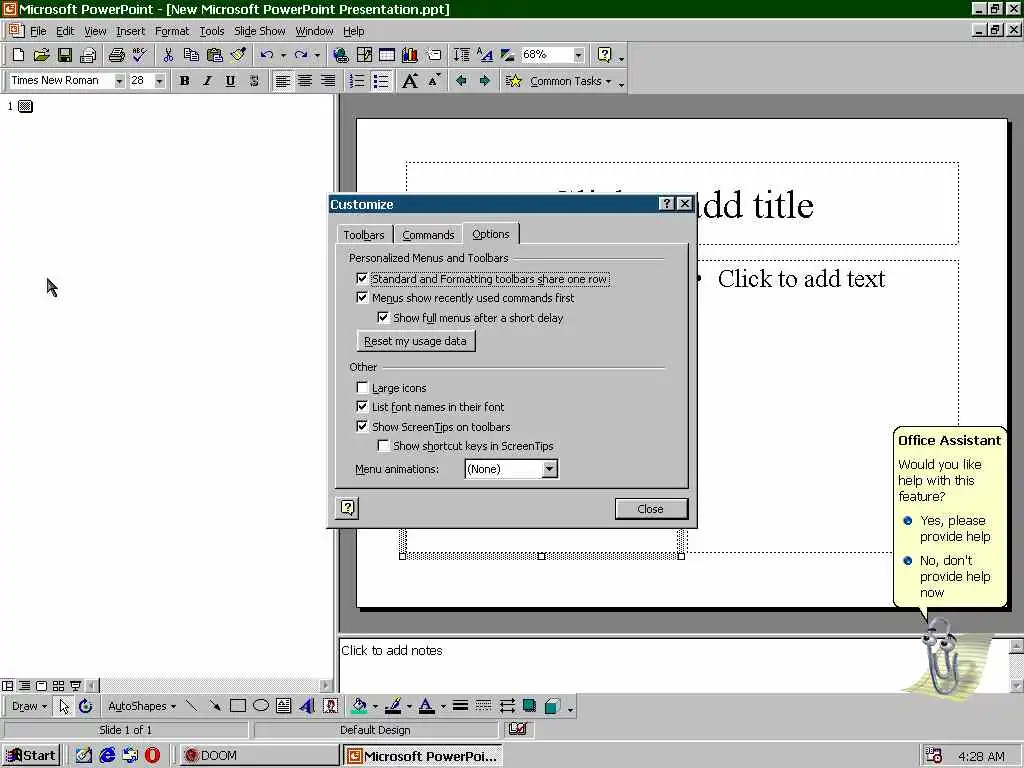This screenshot has width=1024, height=768.
Task: Switch to the Commands tab
Action: tap(428, 235)
